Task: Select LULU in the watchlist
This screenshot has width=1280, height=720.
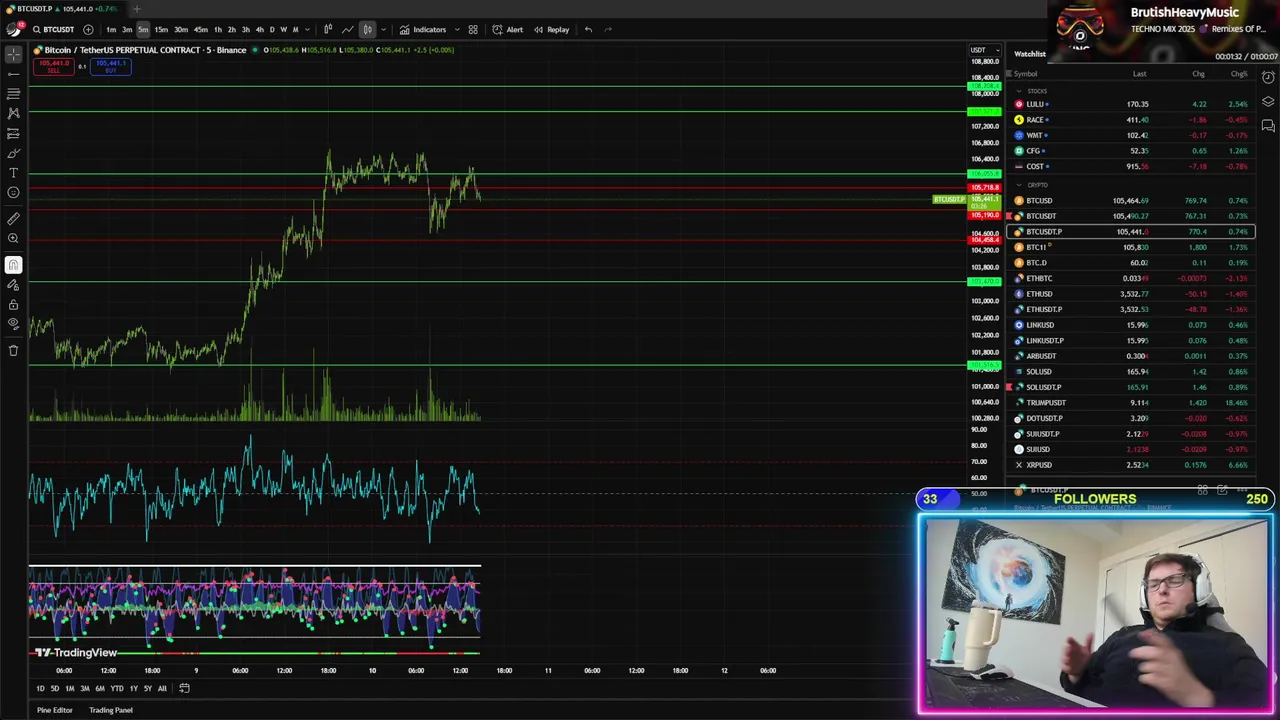Action: point(1131,104)
